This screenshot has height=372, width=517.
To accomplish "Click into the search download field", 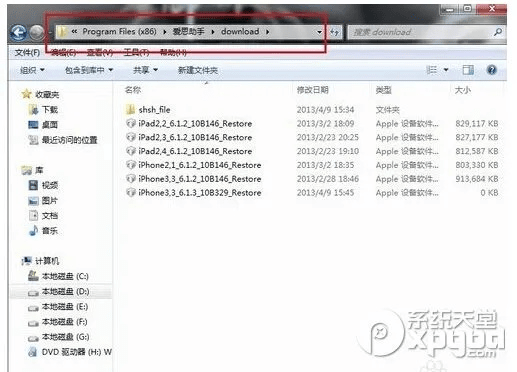I will (x=422, y=32).
